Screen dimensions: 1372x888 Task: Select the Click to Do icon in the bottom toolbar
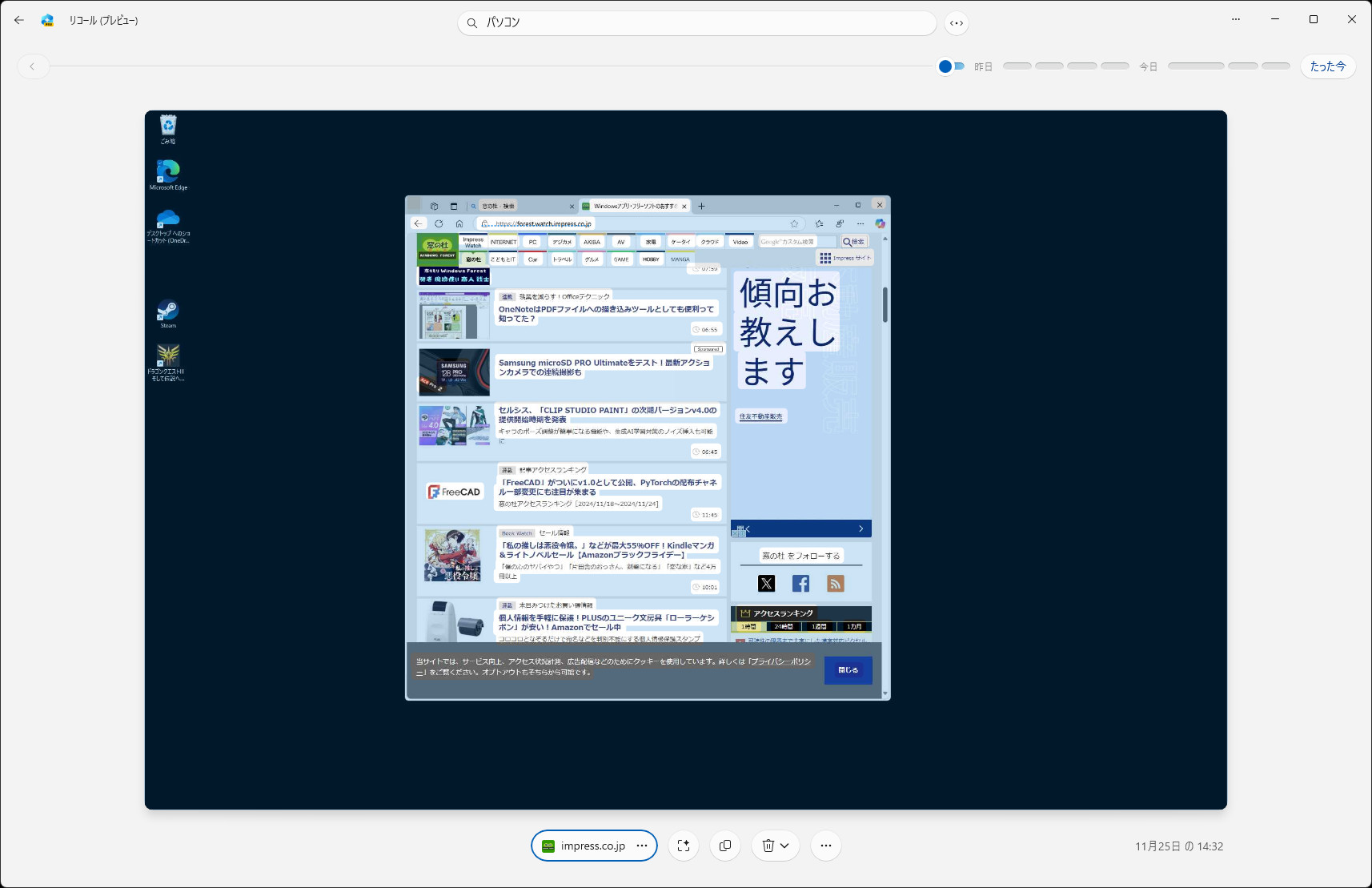click(x=684, y=846)
